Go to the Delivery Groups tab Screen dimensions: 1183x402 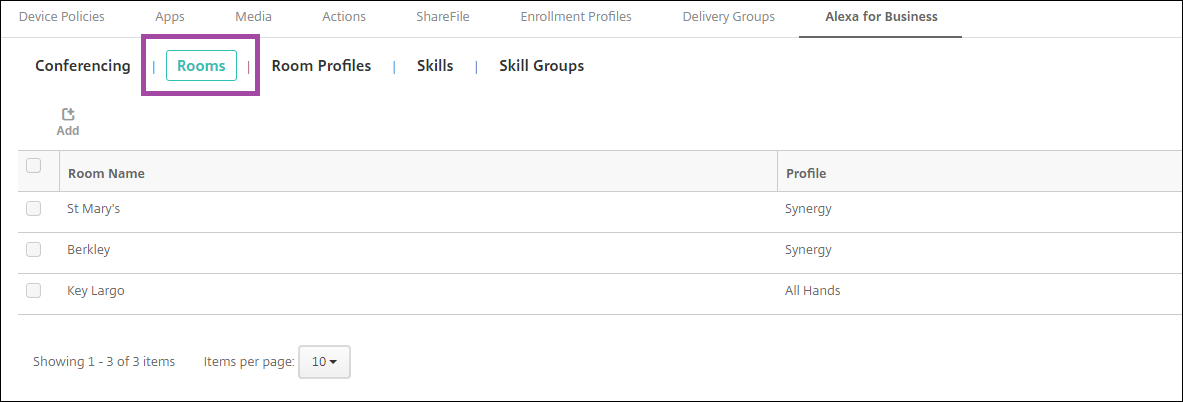click(x=728, y=17)
